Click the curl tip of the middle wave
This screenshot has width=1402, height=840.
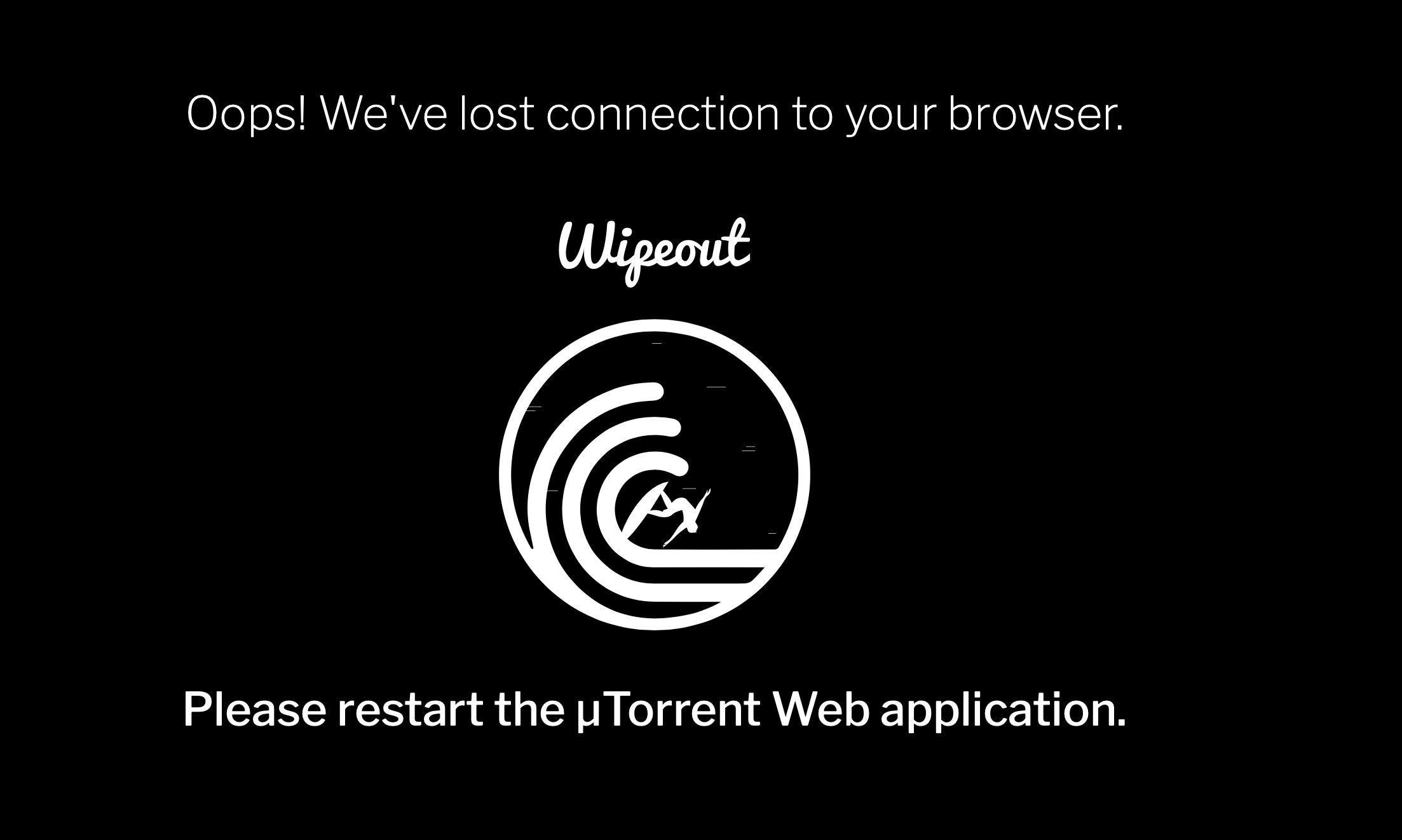pyautogui.click(x=667, y=427)
